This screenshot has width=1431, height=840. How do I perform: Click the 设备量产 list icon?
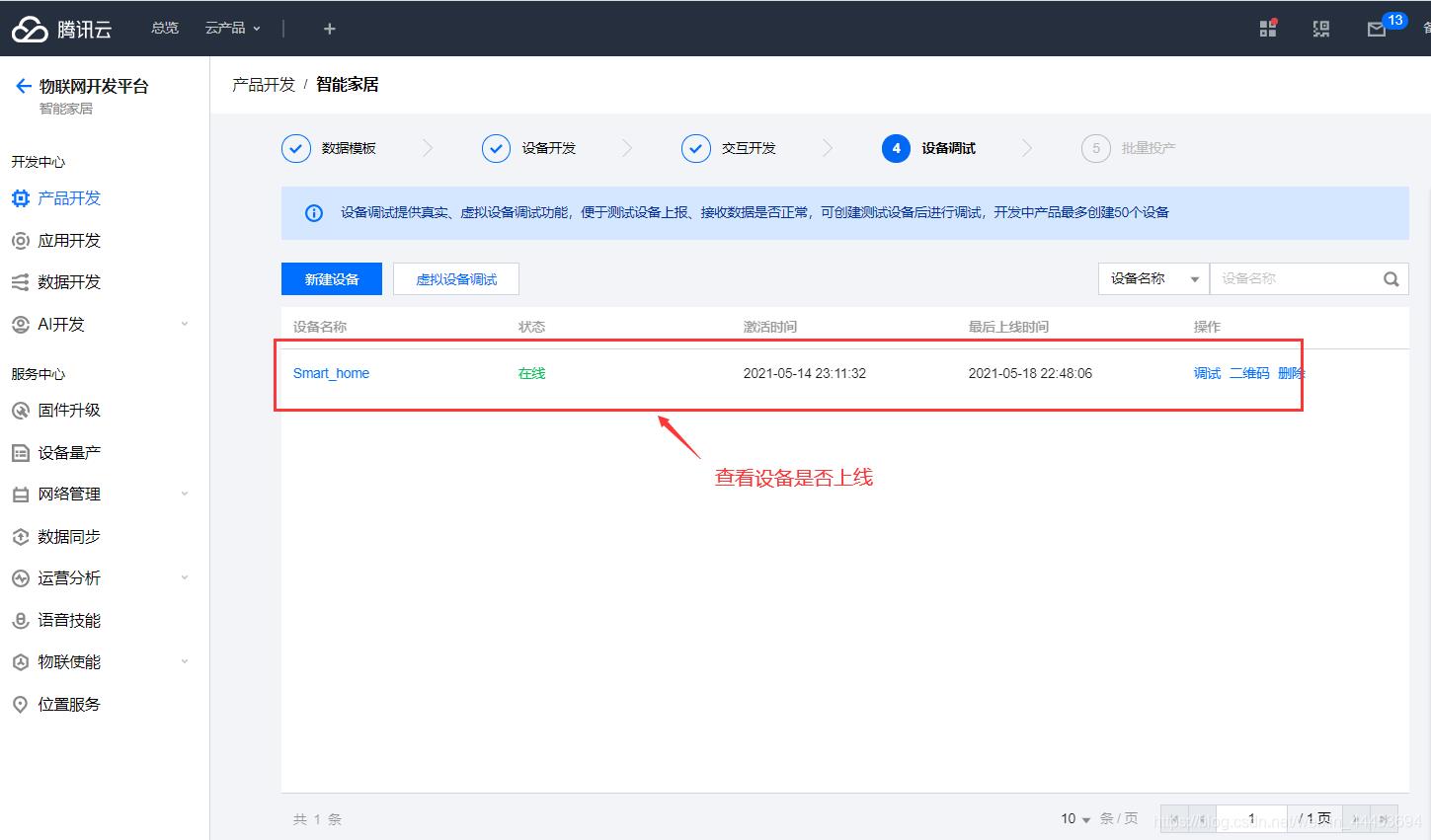tap(20, 453)
